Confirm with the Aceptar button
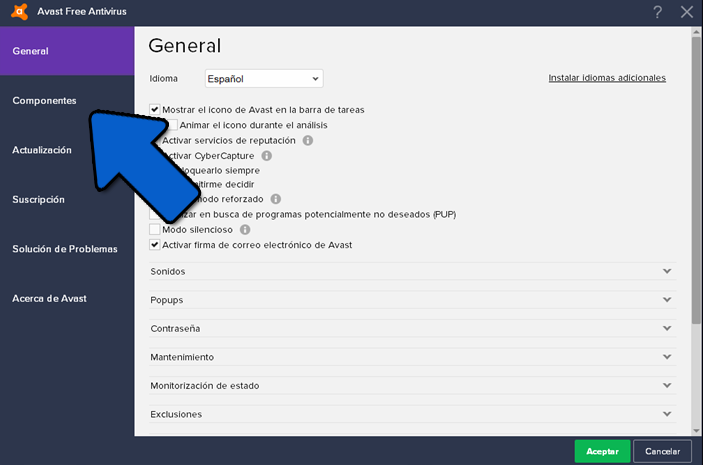Viewport: 703px width, 465px height. (602, 451)
